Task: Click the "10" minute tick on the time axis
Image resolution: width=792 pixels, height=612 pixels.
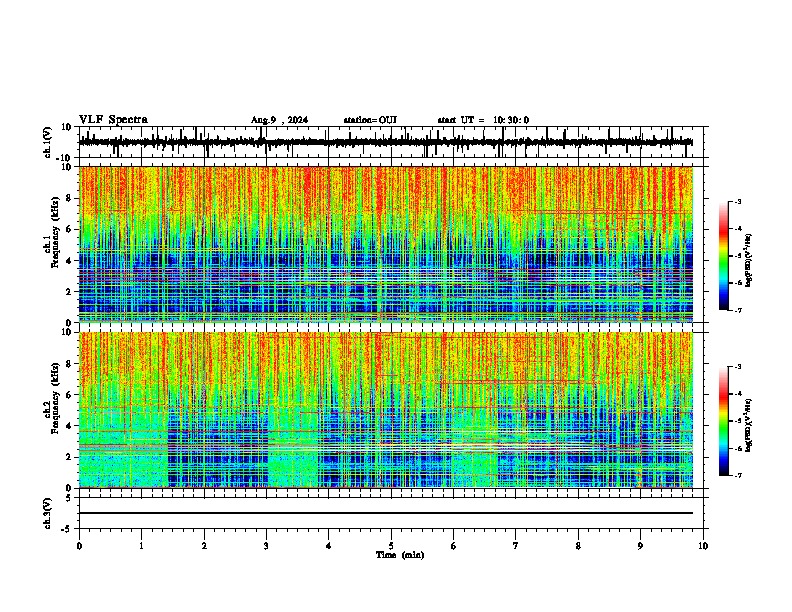Action: pyautogui.click(x=703, y=546)
